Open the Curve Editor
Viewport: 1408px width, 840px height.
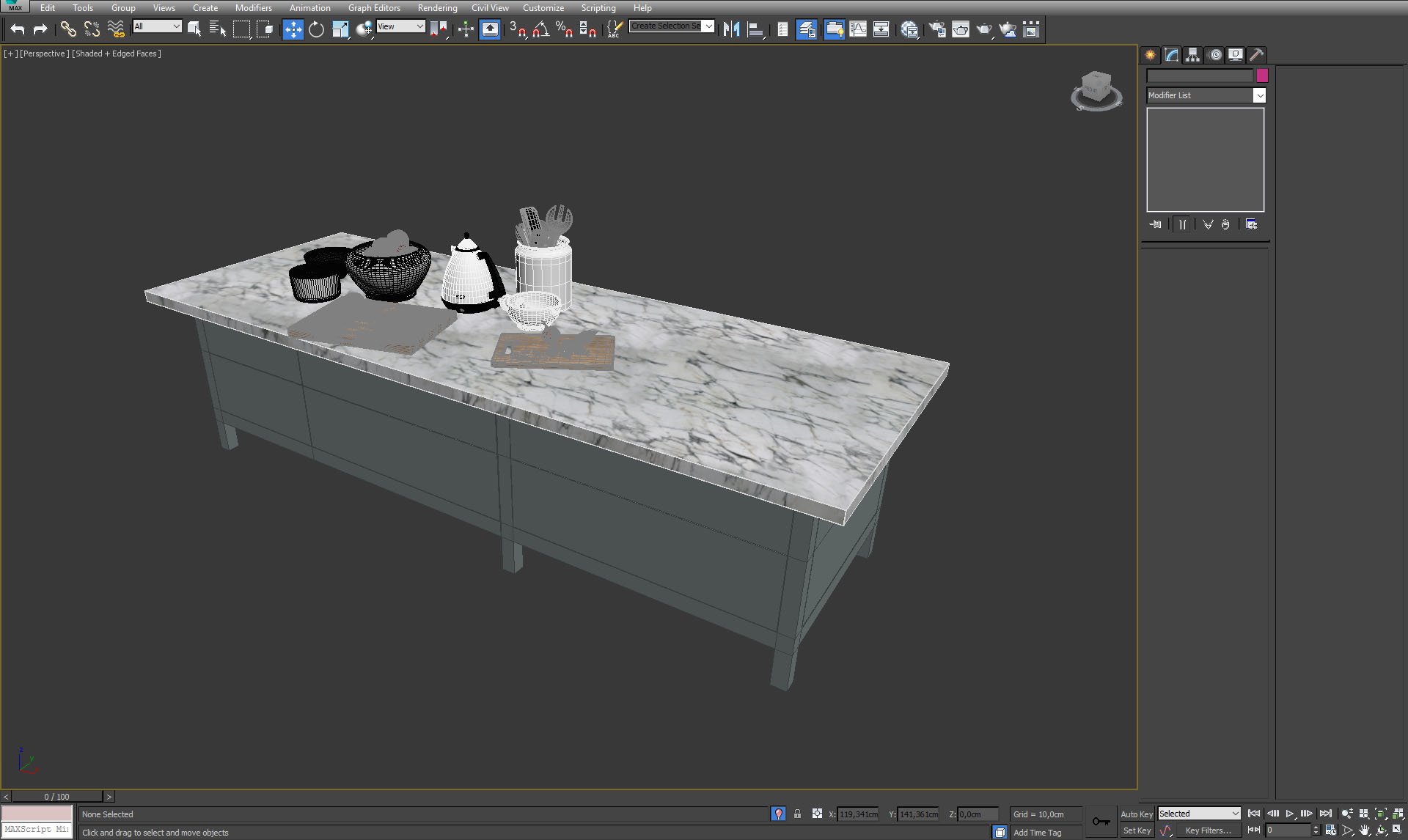pyautogui.click(x=858, y=29)
